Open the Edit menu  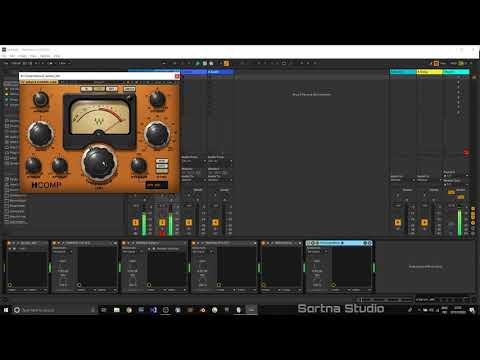(12, 56)
